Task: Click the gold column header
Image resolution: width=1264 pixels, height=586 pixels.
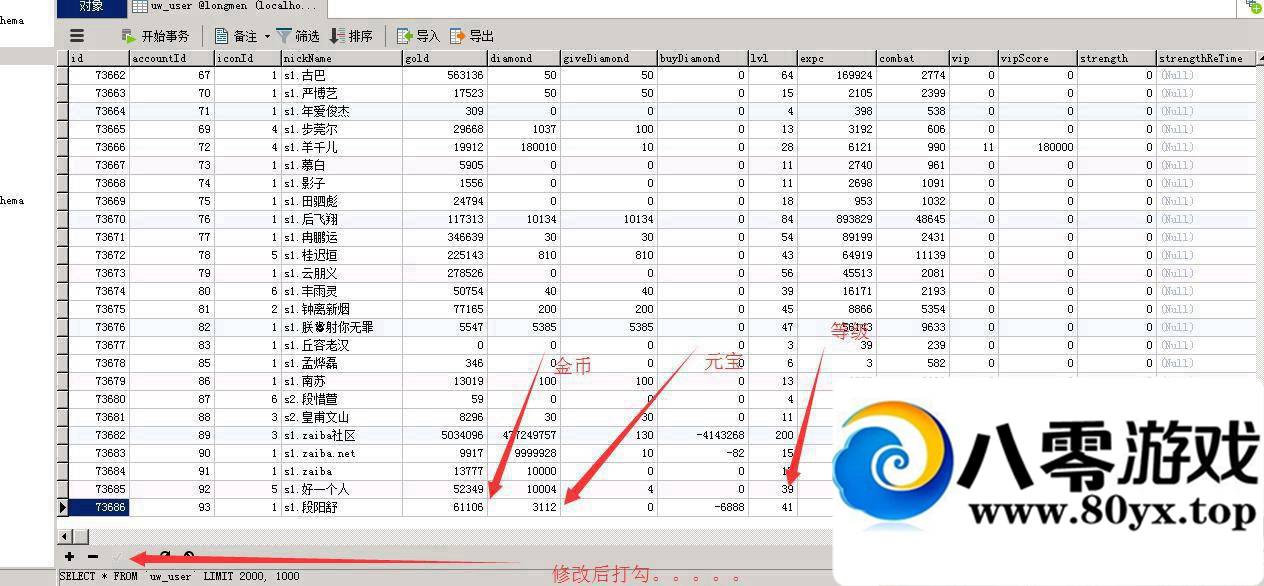Action: [x=443, y=58]
